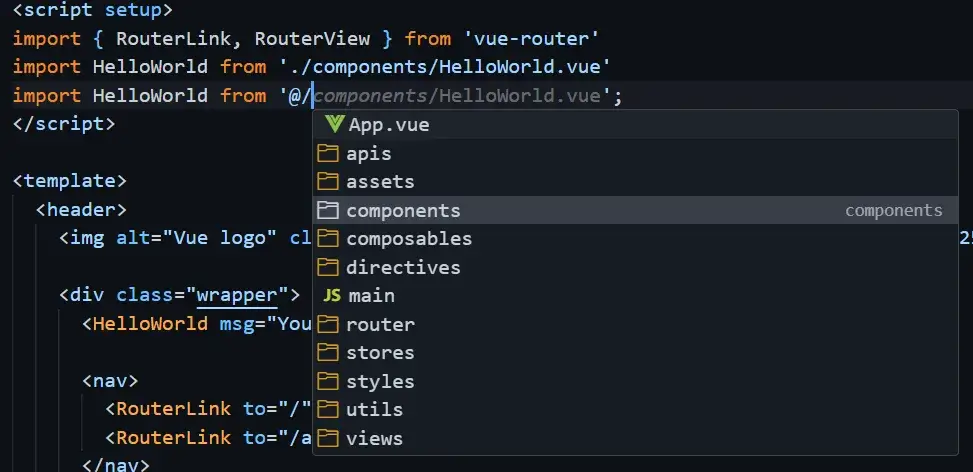
Task: Click the stores folder icon
Action: pos(328,353)
